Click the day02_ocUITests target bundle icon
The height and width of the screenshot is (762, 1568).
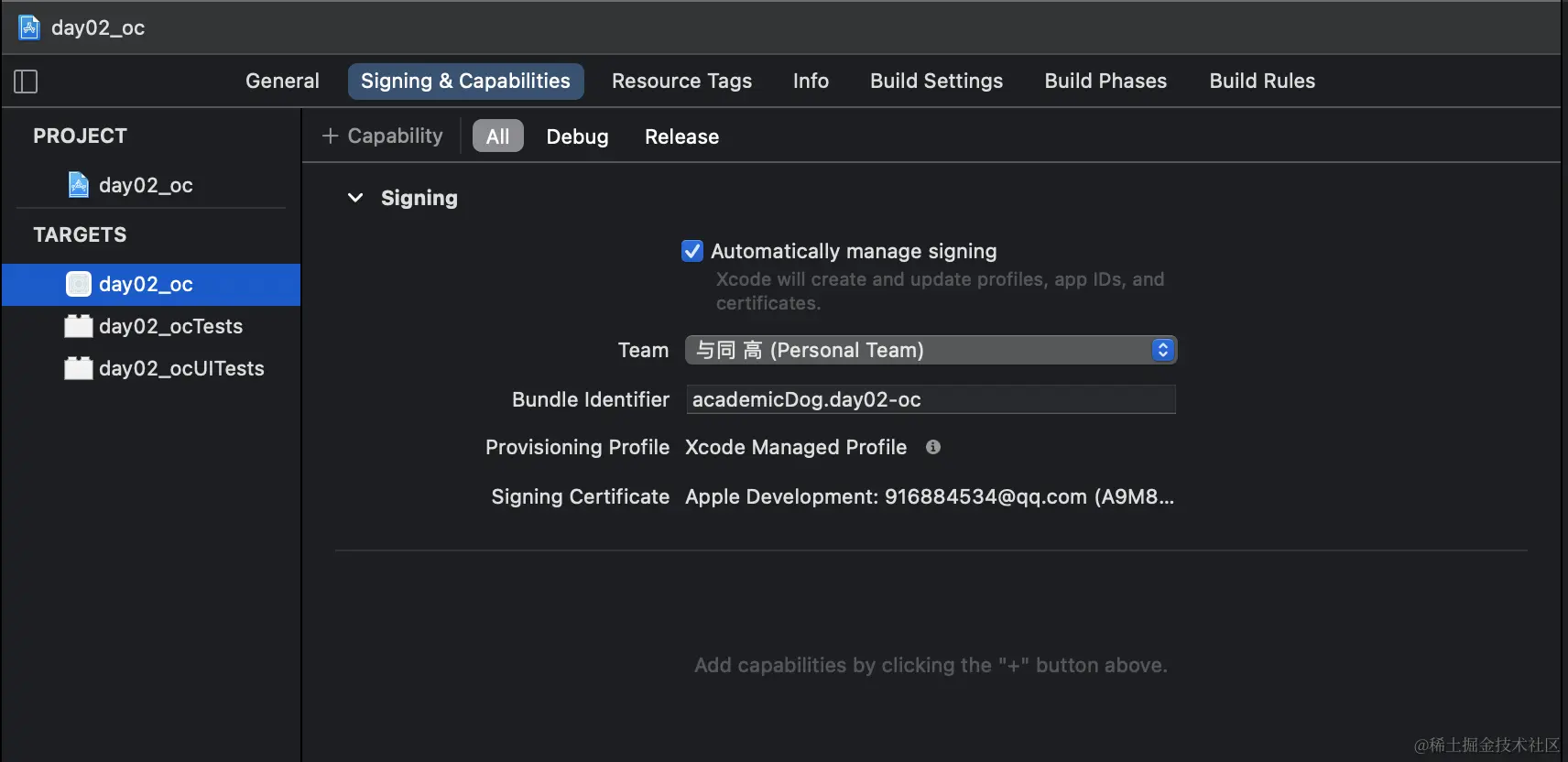(x=79, y=368)
